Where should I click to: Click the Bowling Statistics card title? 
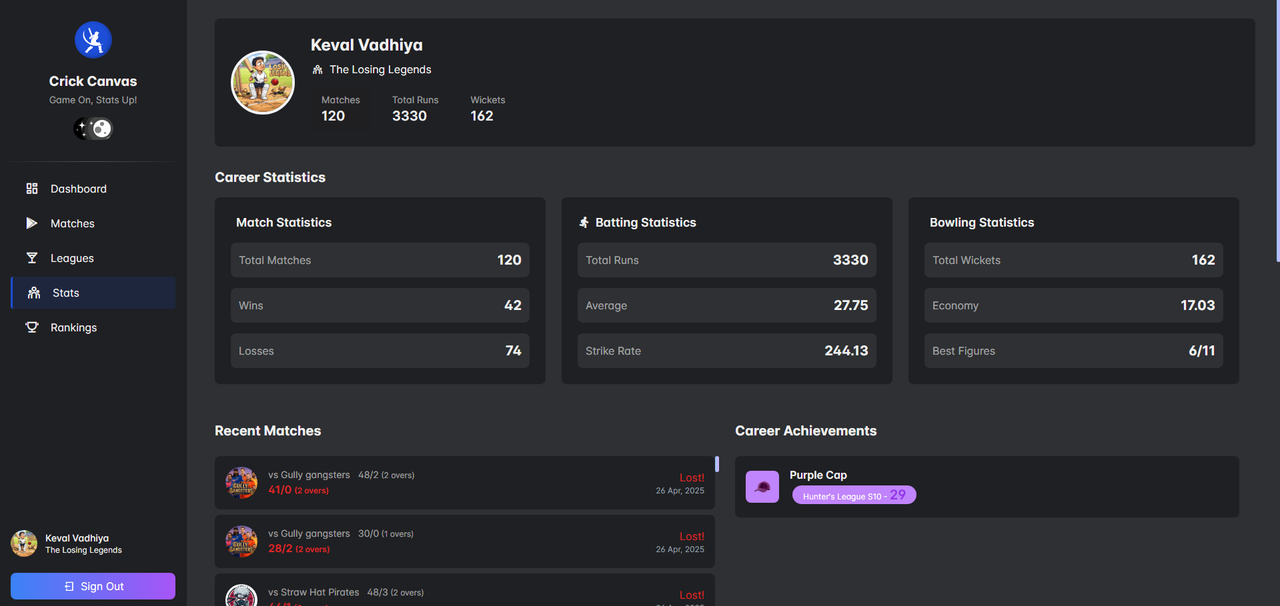coord(982,222)
